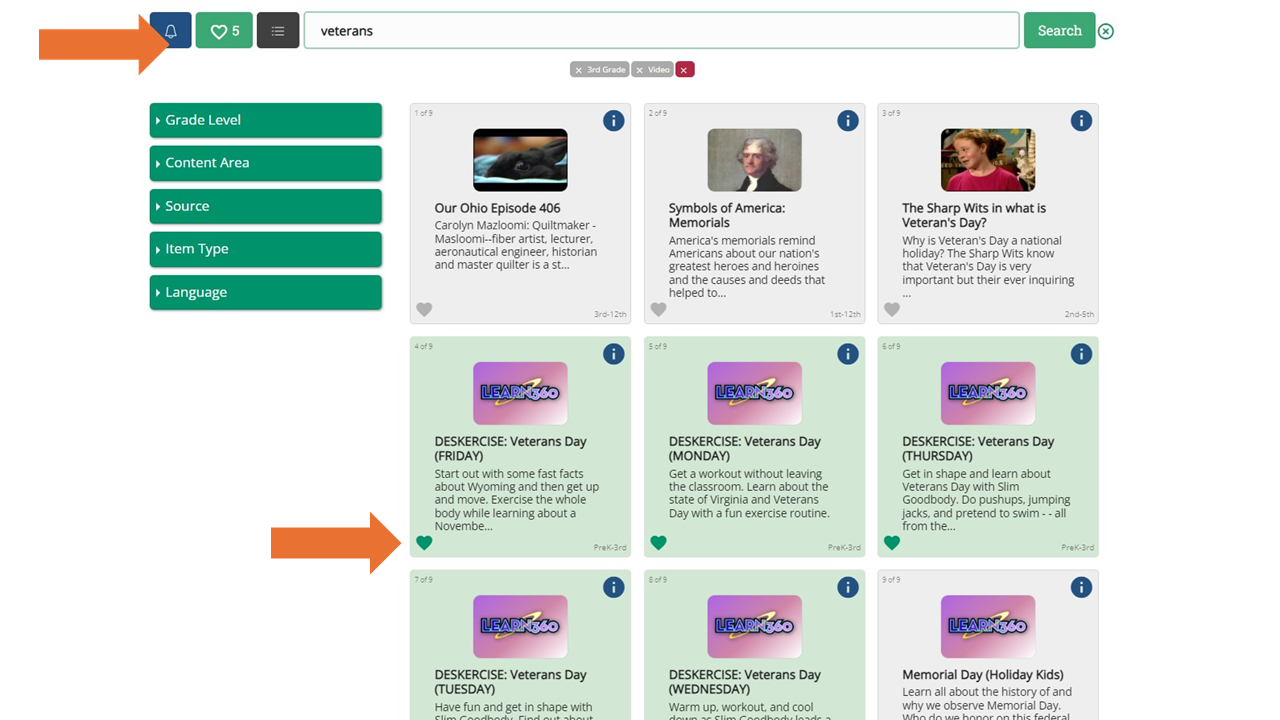
Task: Show info for The Sharp Wits card
Action: point(1081,121)
